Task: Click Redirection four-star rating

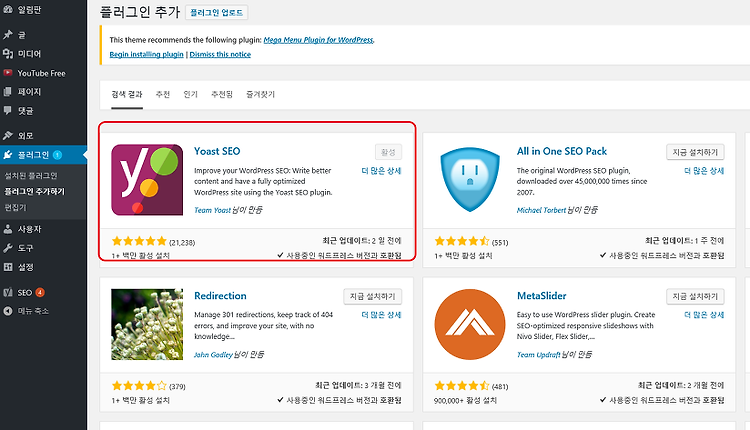Action: 139,386
